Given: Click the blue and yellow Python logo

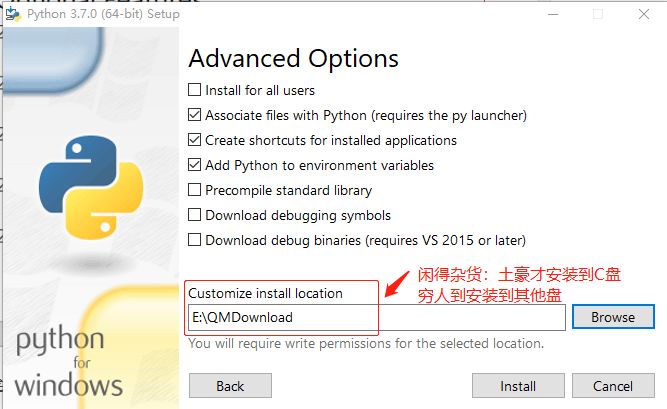Looking at the screenshot, I should coord(91,187).
